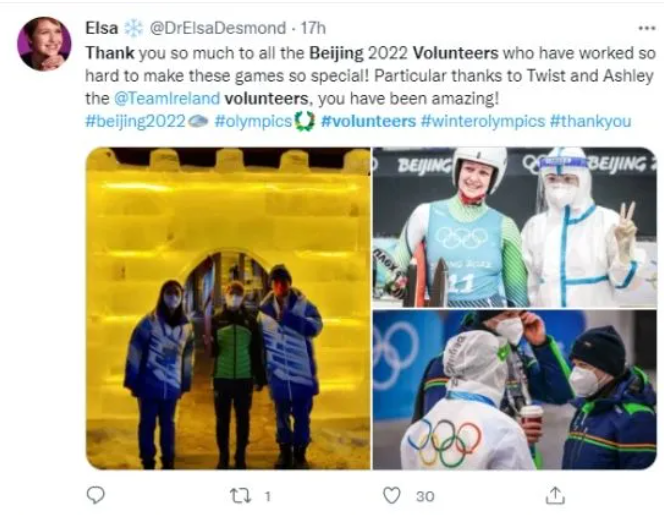The height and width of the screenshot is (515, 664).
Task: View the yellow ice castle photo
Action: pyautogui.click(x=228, y=308)
